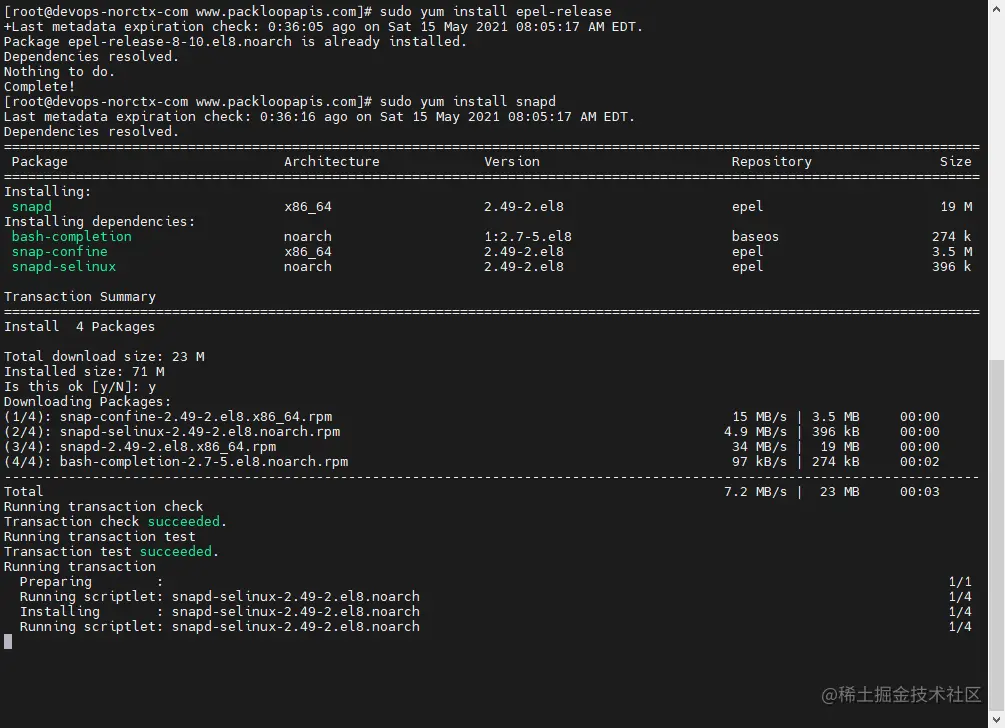Screen dimensions: 1005x728
Task: Select the 'sudo yum install epel-release' command
Action: point(495,12)
